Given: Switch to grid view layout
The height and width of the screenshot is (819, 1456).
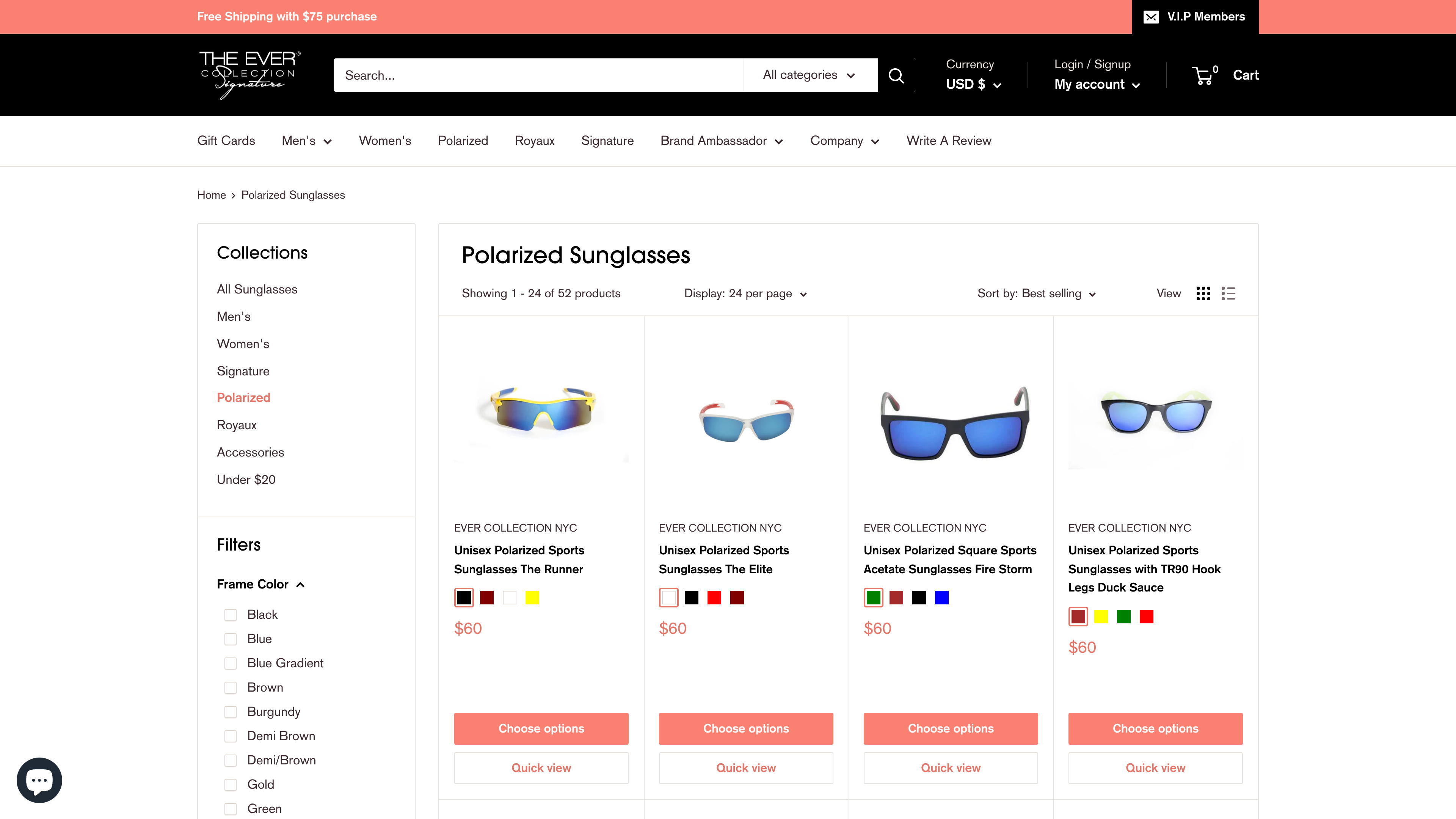Looking at the screenshot, I should click(x=1203, y=293).
